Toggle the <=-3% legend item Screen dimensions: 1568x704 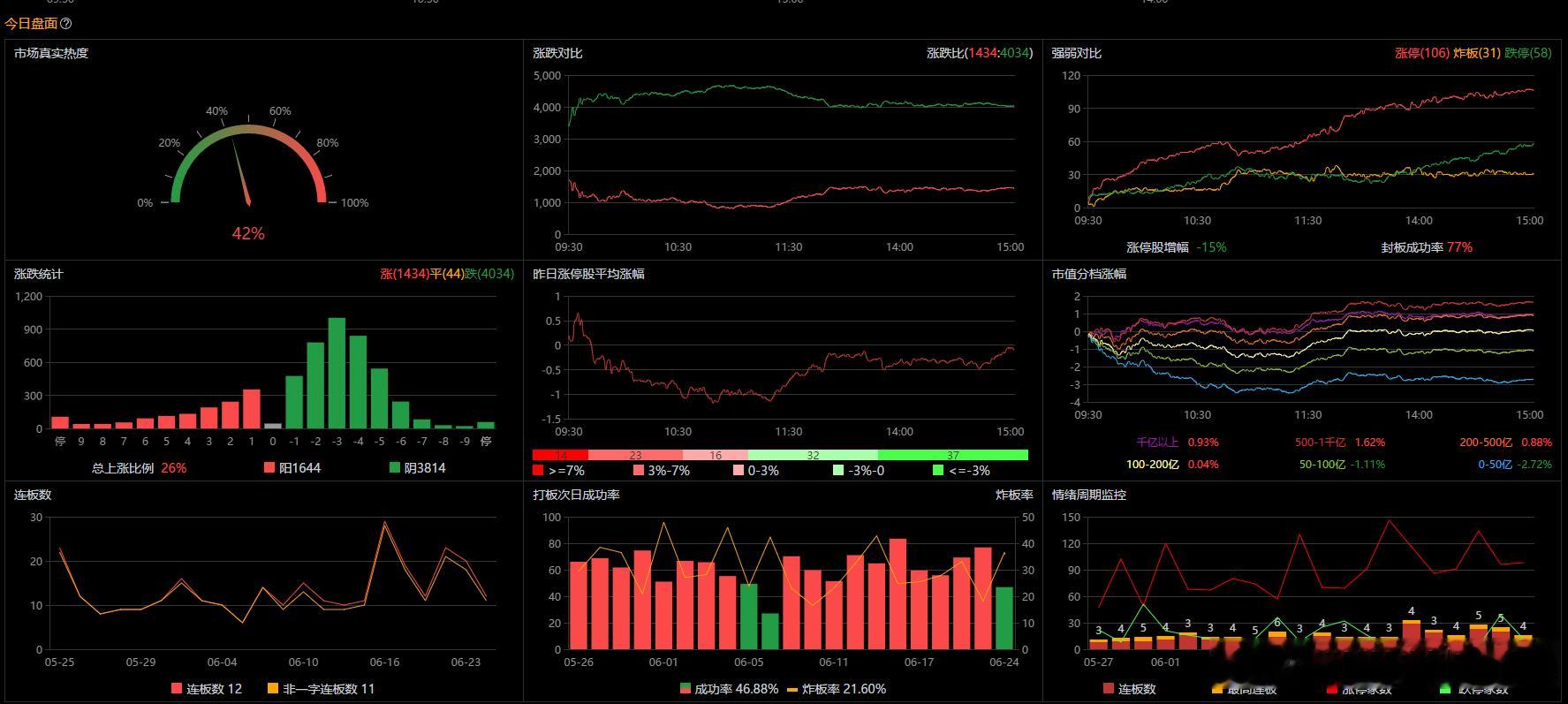[x=961, y=471]
